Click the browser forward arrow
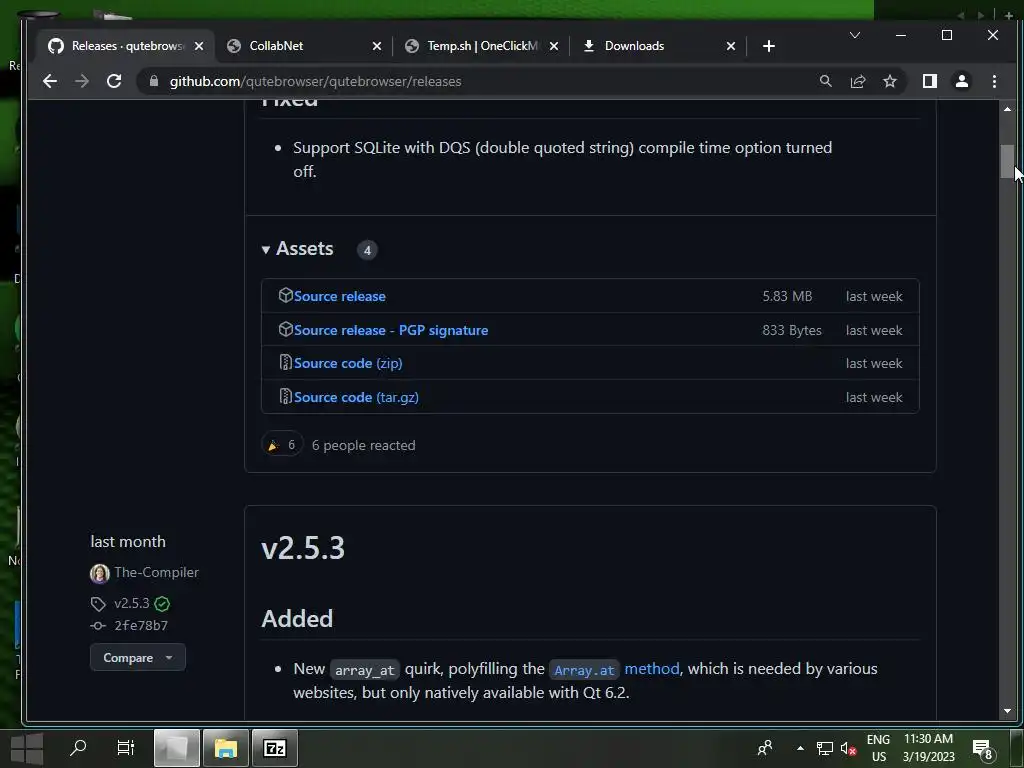Image resolution: width=1024 pixels, height=768 pixels. tap(82, 81)
